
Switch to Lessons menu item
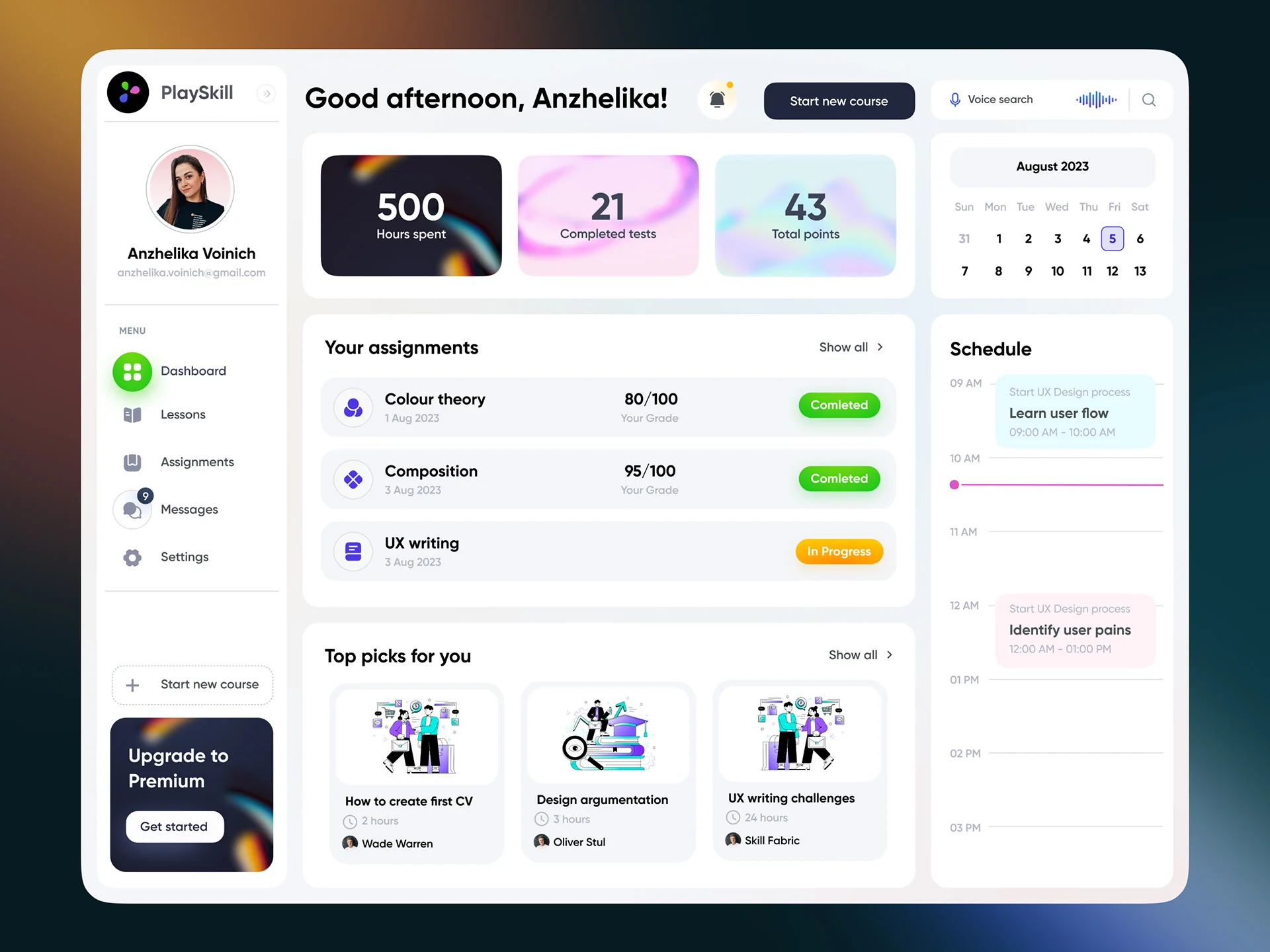click(183, 415)
